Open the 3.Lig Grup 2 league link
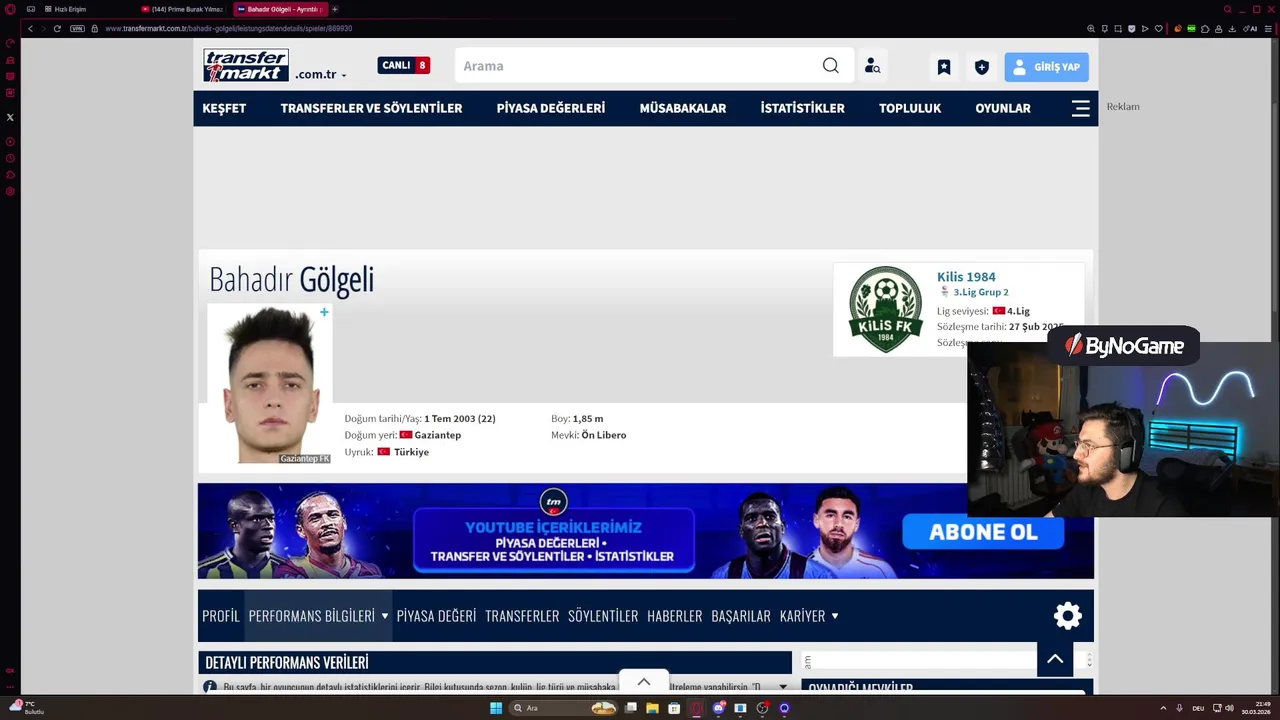1280x720 pixels. click(981, 292)
